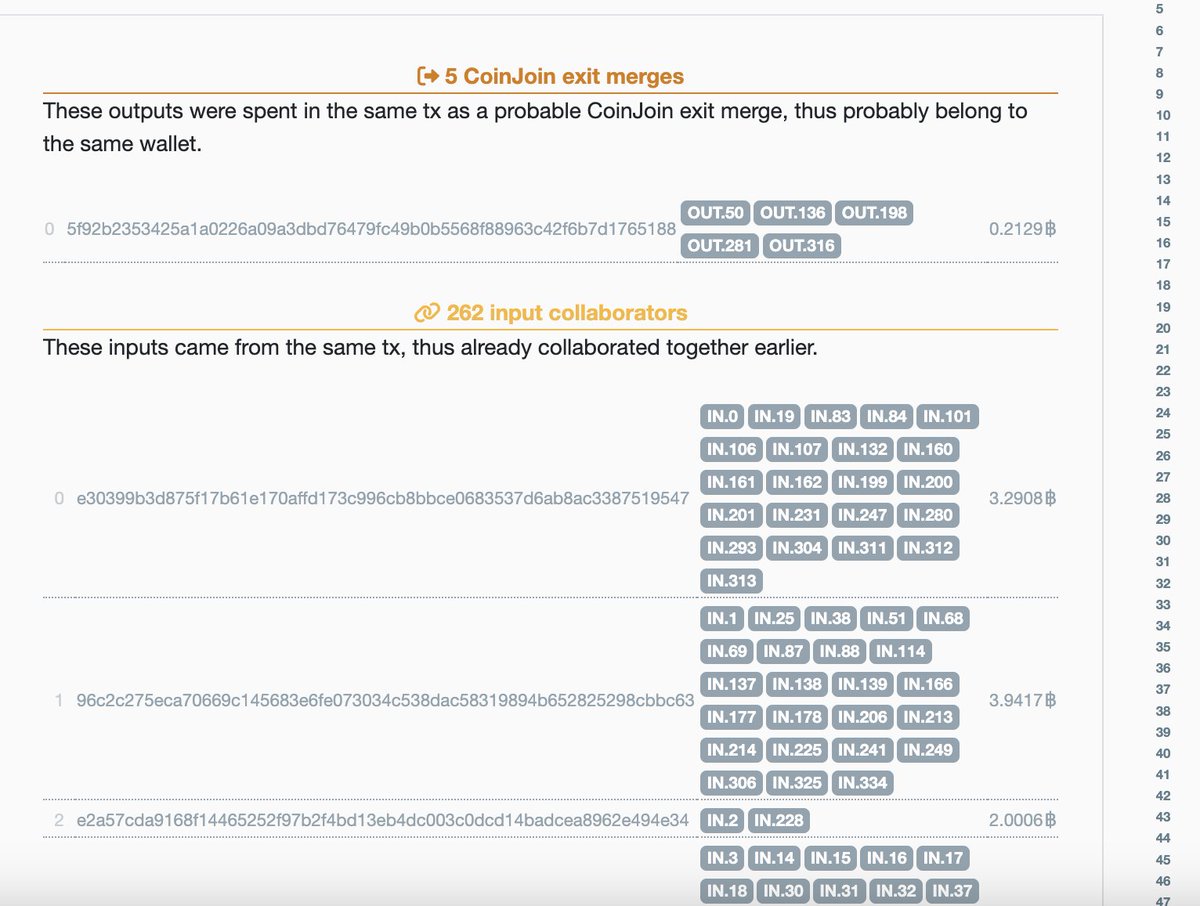This screenshot has height=906, width=1200.
Task: Click the IN.101 input tag
Action: click(948, 417)
